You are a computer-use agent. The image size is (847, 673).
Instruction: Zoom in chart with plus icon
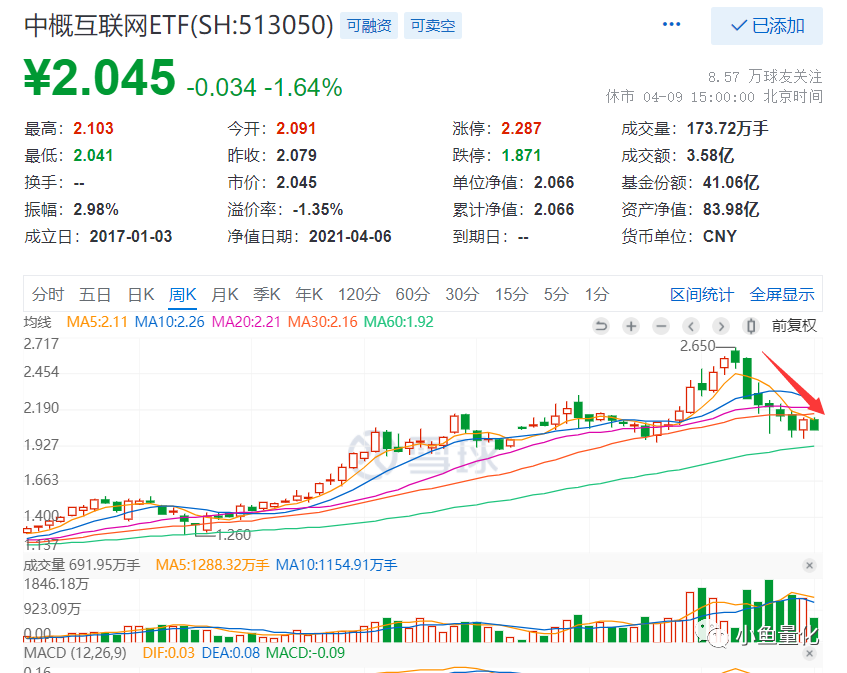(631, 326)
